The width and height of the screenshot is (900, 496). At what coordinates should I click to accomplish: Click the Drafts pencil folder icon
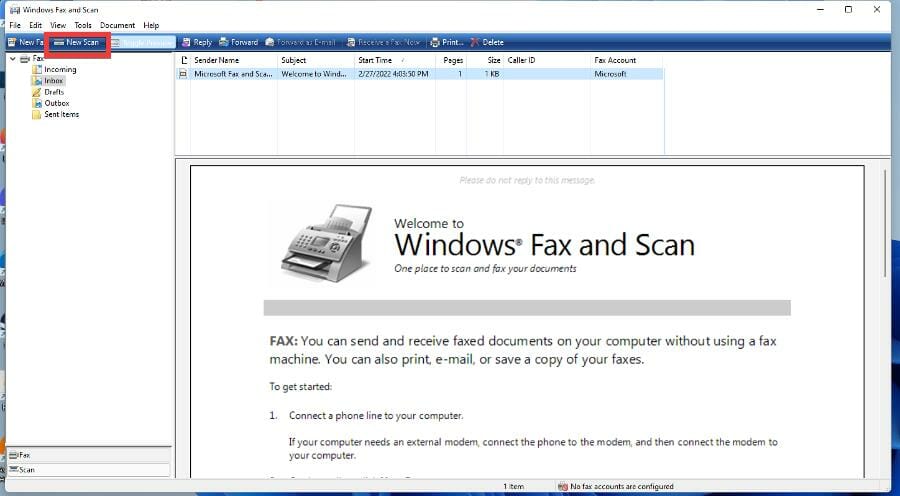tap(37, 92)
